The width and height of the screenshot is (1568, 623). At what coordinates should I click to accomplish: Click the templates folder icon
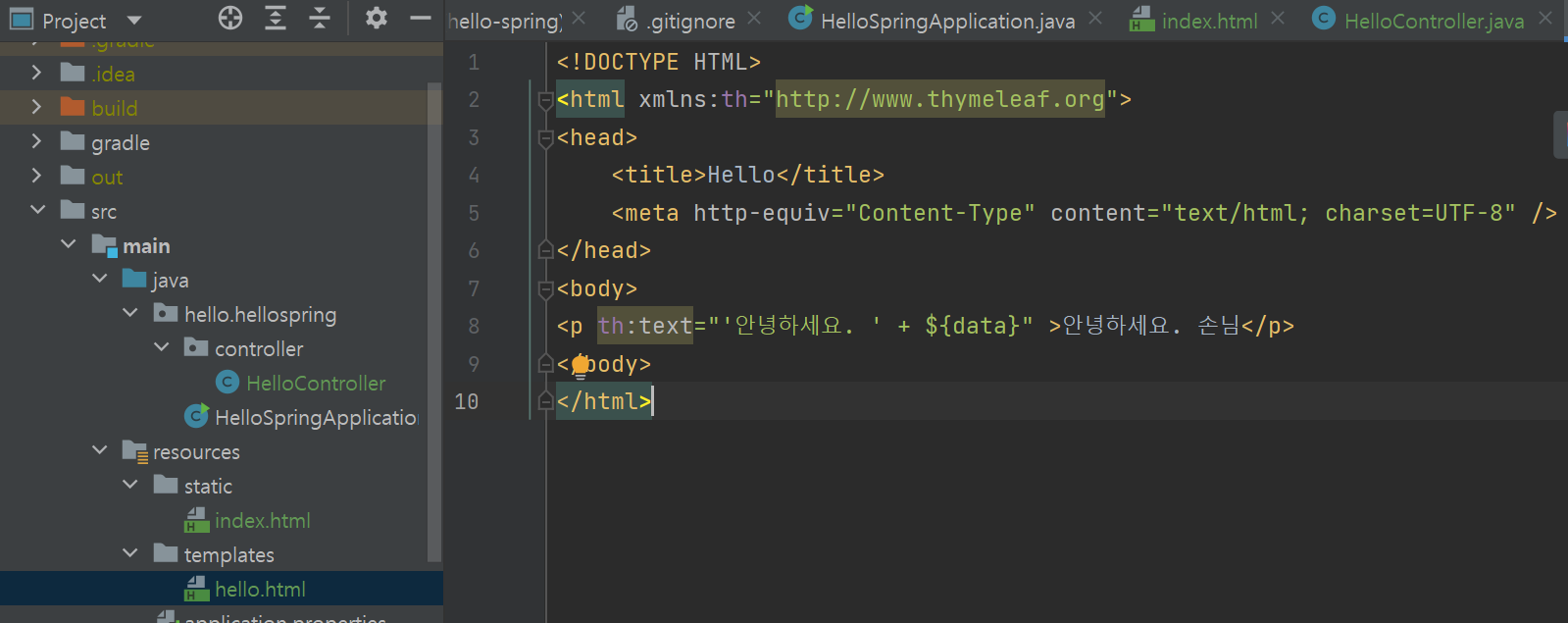(166, 553)
